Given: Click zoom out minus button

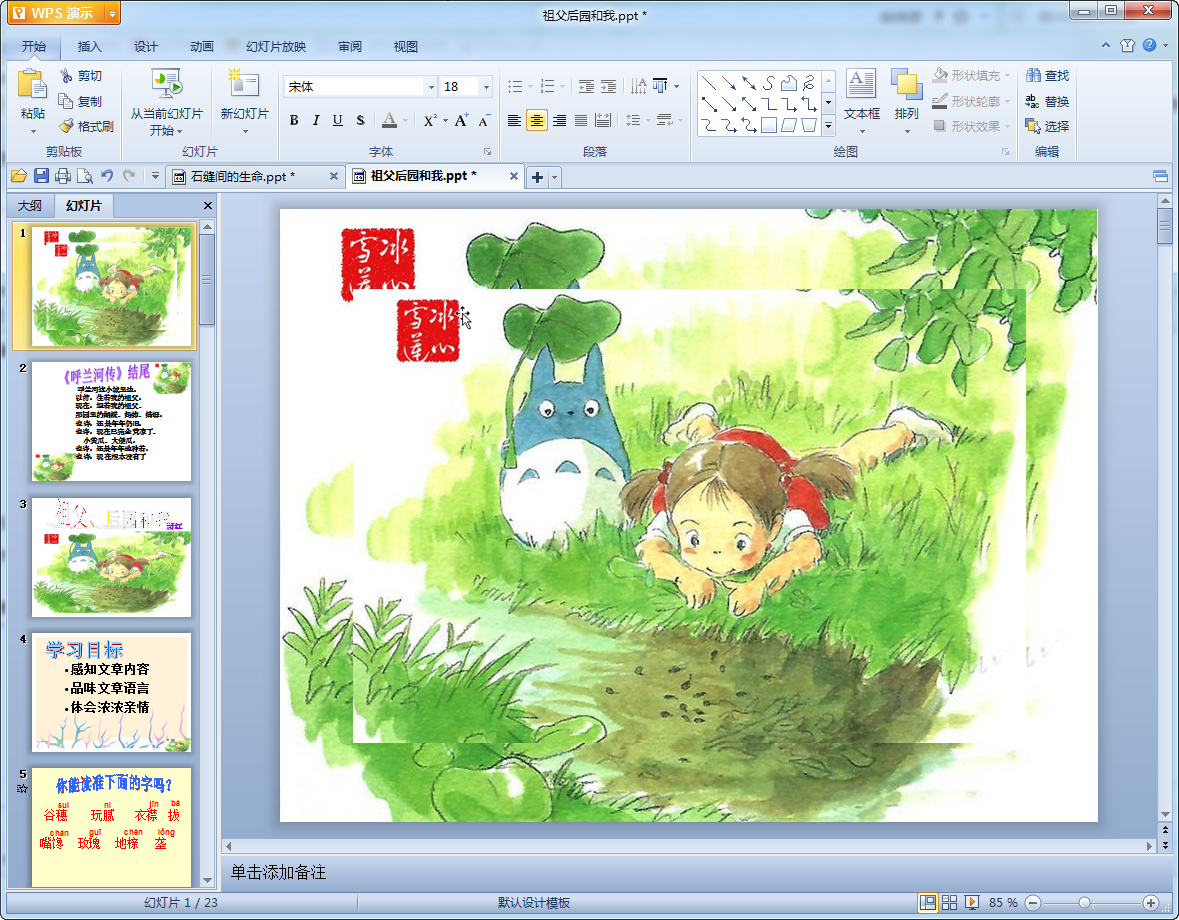Looking at the screenshot, I should [1033, 902].
